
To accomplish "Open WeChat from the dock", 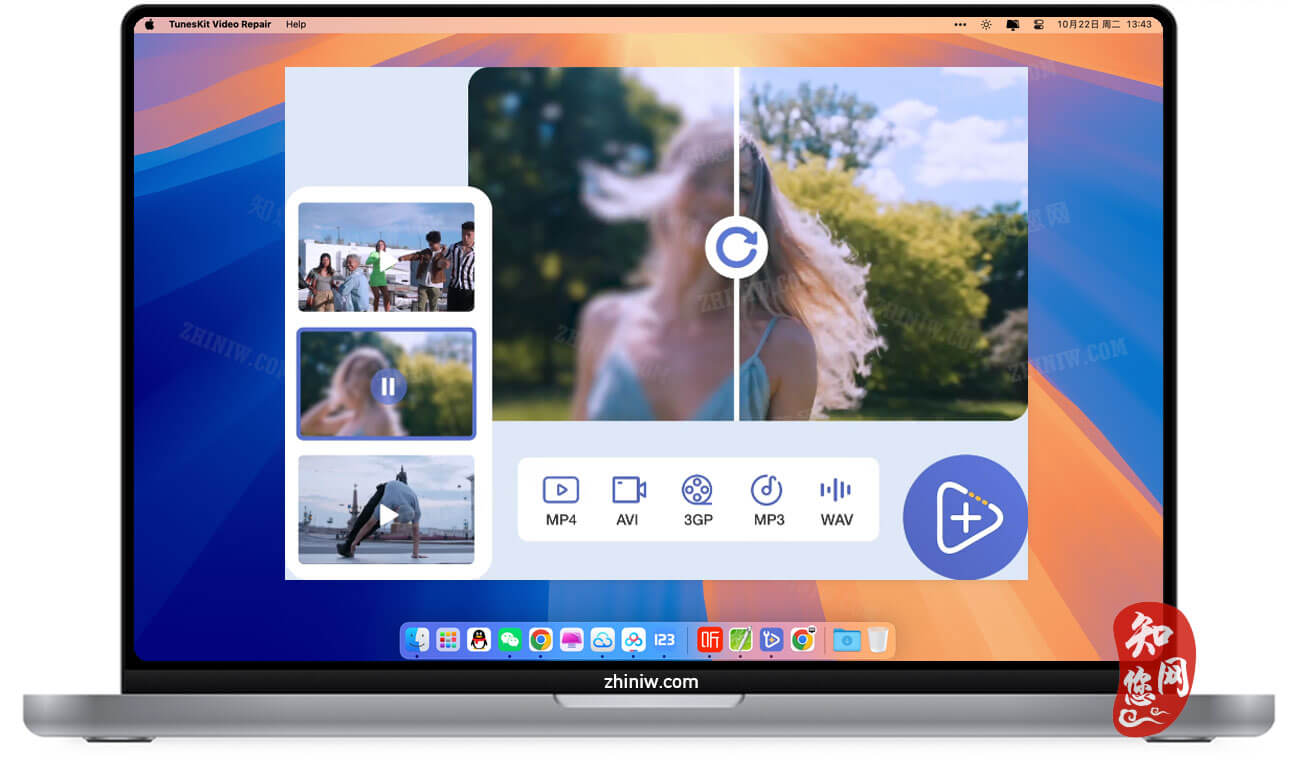I will [510, 639].
